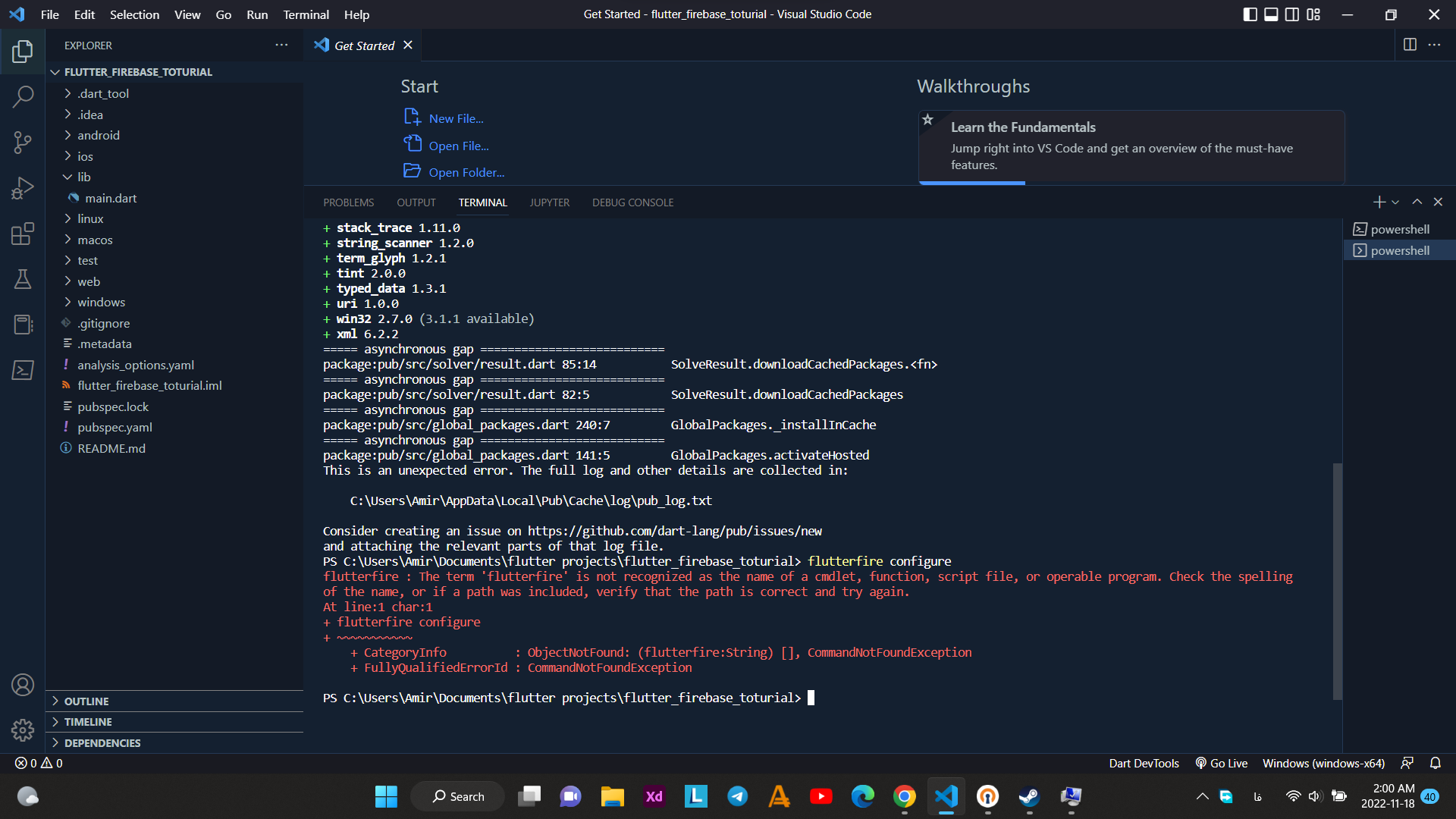Toggle the bottom panel layout
Viewport: 1456px width, 819px height.
(x=1271, y=14)
